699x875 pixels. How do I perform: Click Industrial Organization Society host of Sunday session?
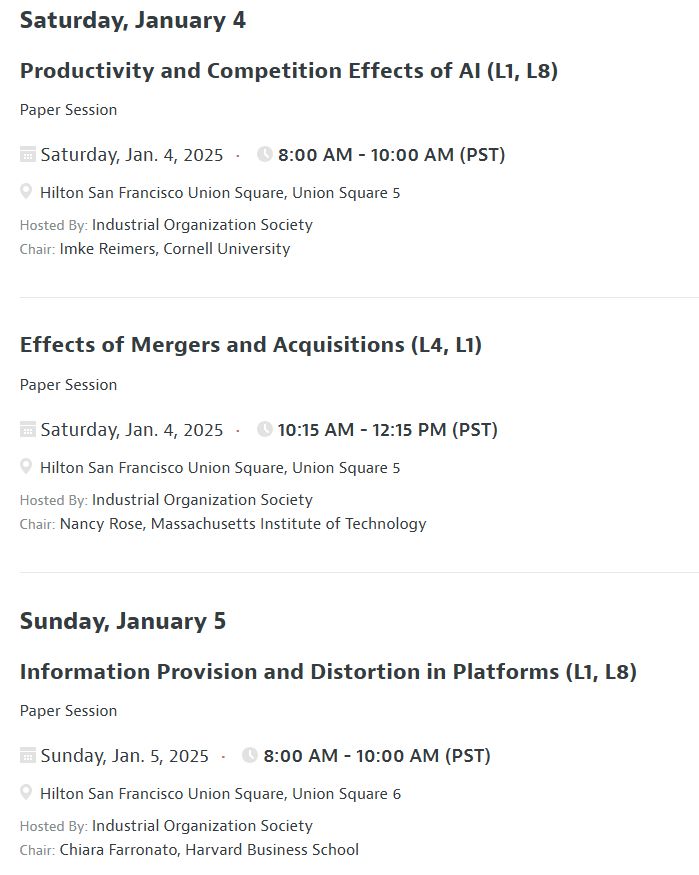pyautogui.click(x=202, y=826)
